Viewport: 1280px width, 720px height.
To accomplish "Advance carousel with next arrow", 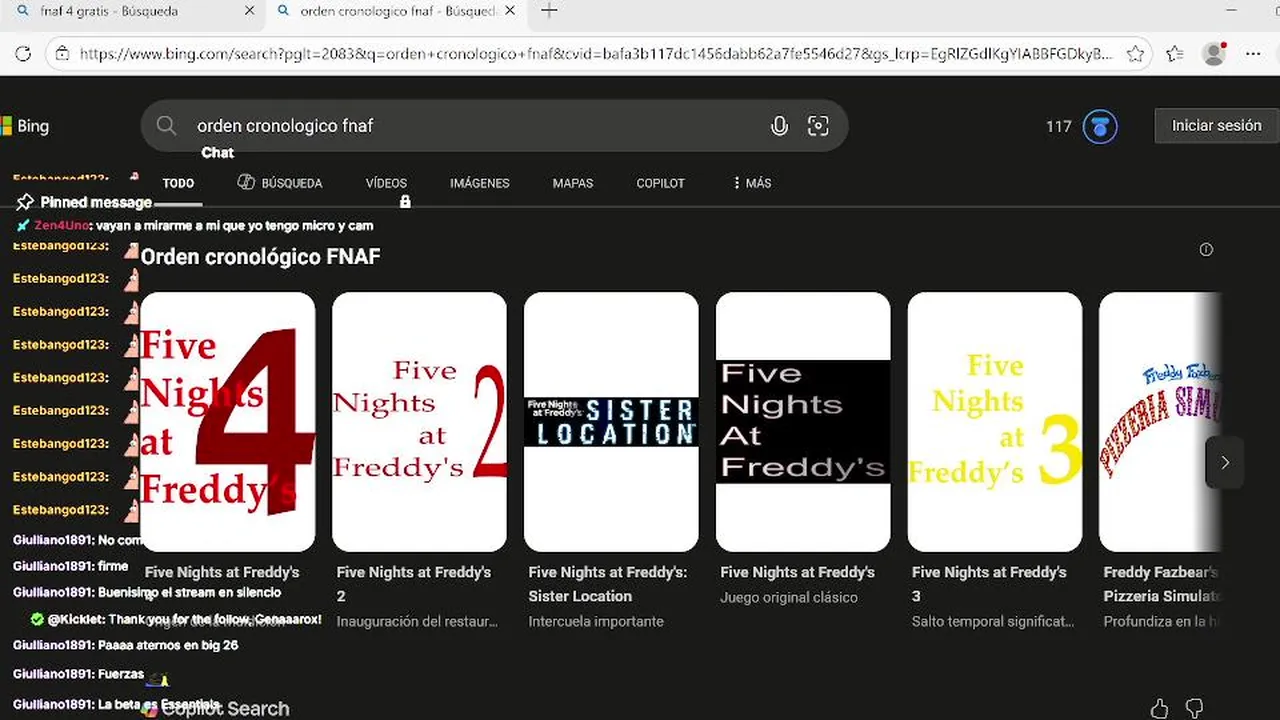I will pyautogui.click(x=1225, y=462).
